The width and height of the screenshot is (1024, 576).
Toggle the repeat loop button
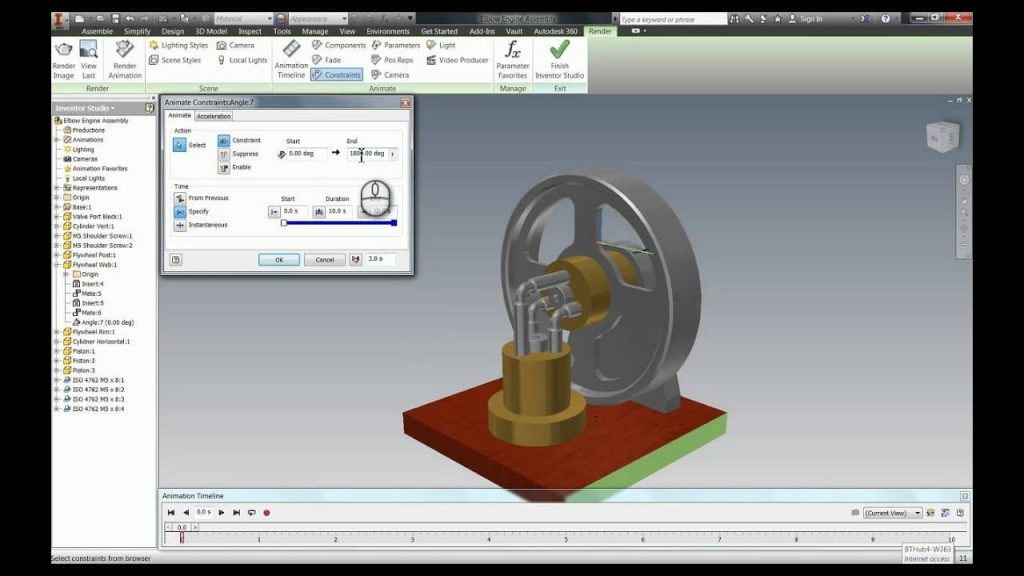[x=251, y=513]
